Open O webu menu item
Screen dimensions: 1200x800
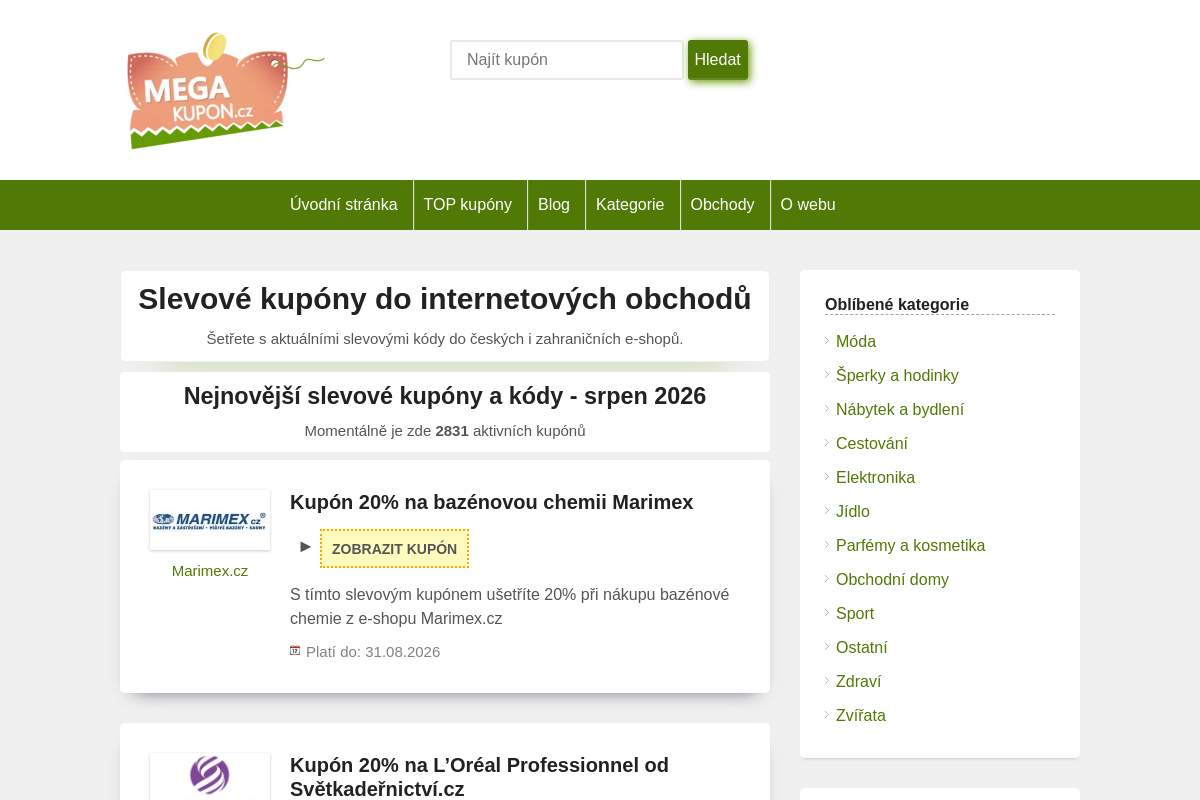point(808,205)
